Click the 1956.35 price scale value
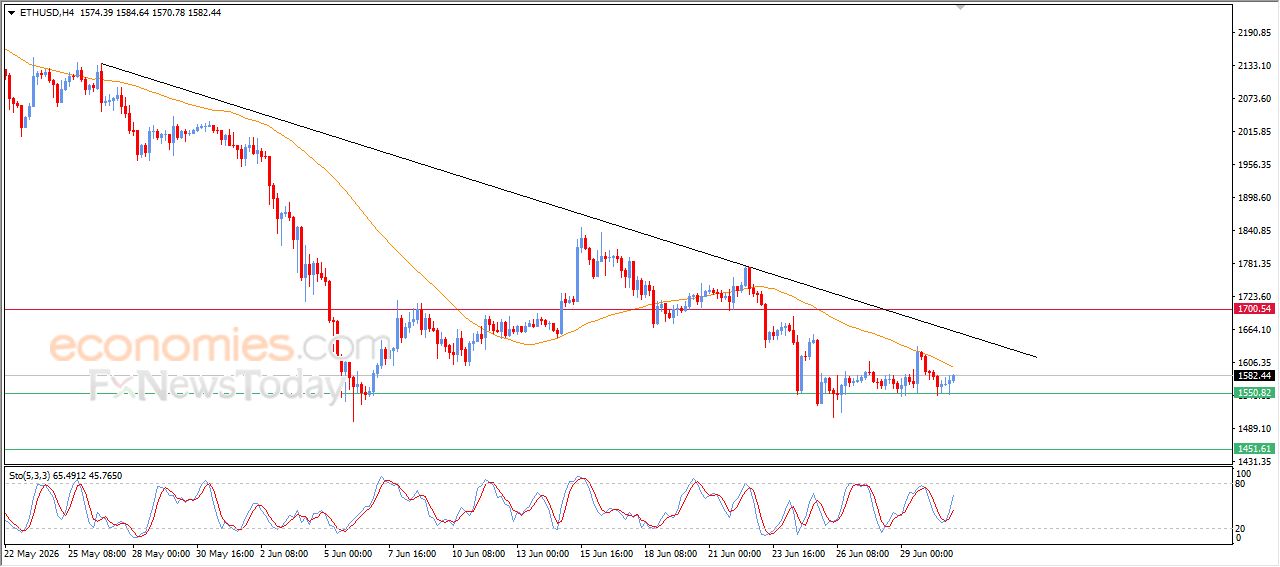 pos(1255,165)
